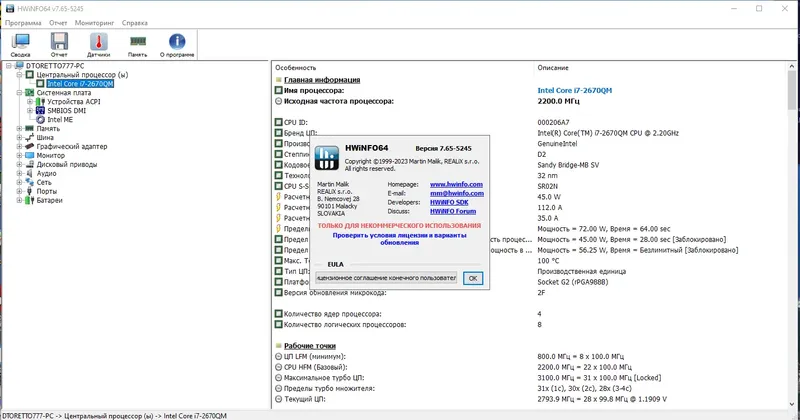Click the EULA license agreement text field

point(386,278)
